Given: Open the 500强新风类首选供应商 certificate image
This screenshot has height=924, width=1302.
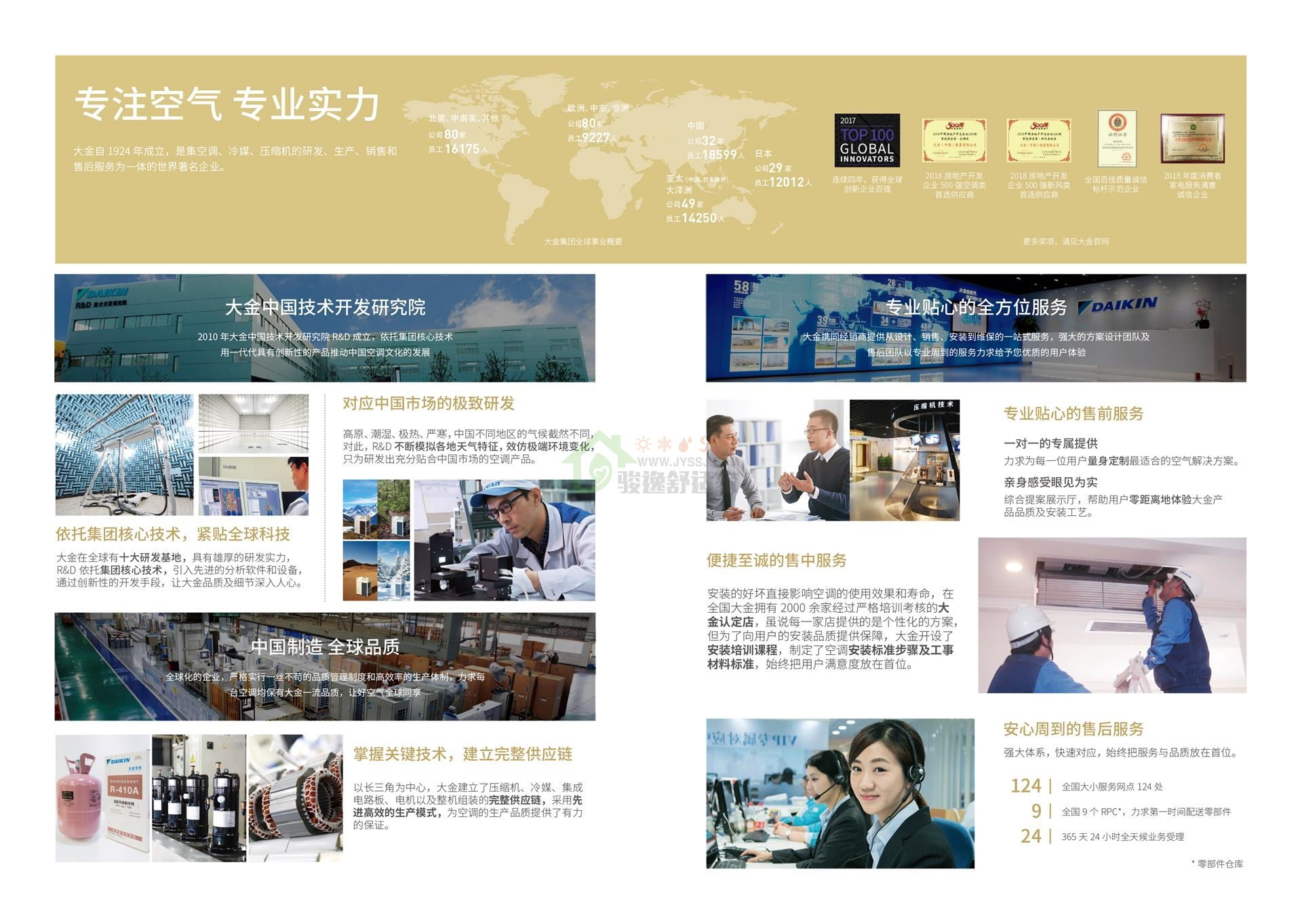Looking at the screenshot, I should 1038,140.
